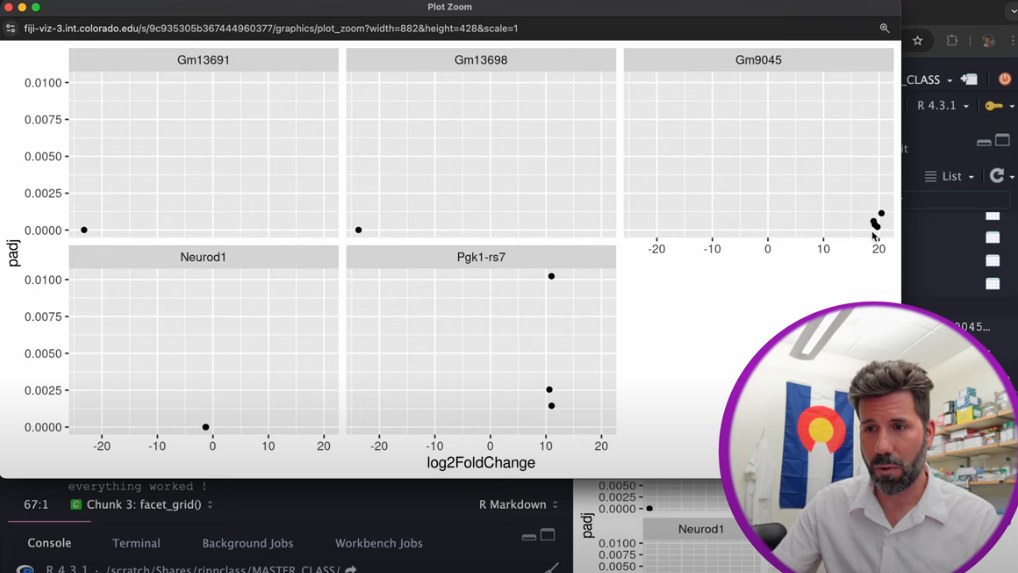Click the Neurod1 label in the background Plots pane

tap(701, 529)
